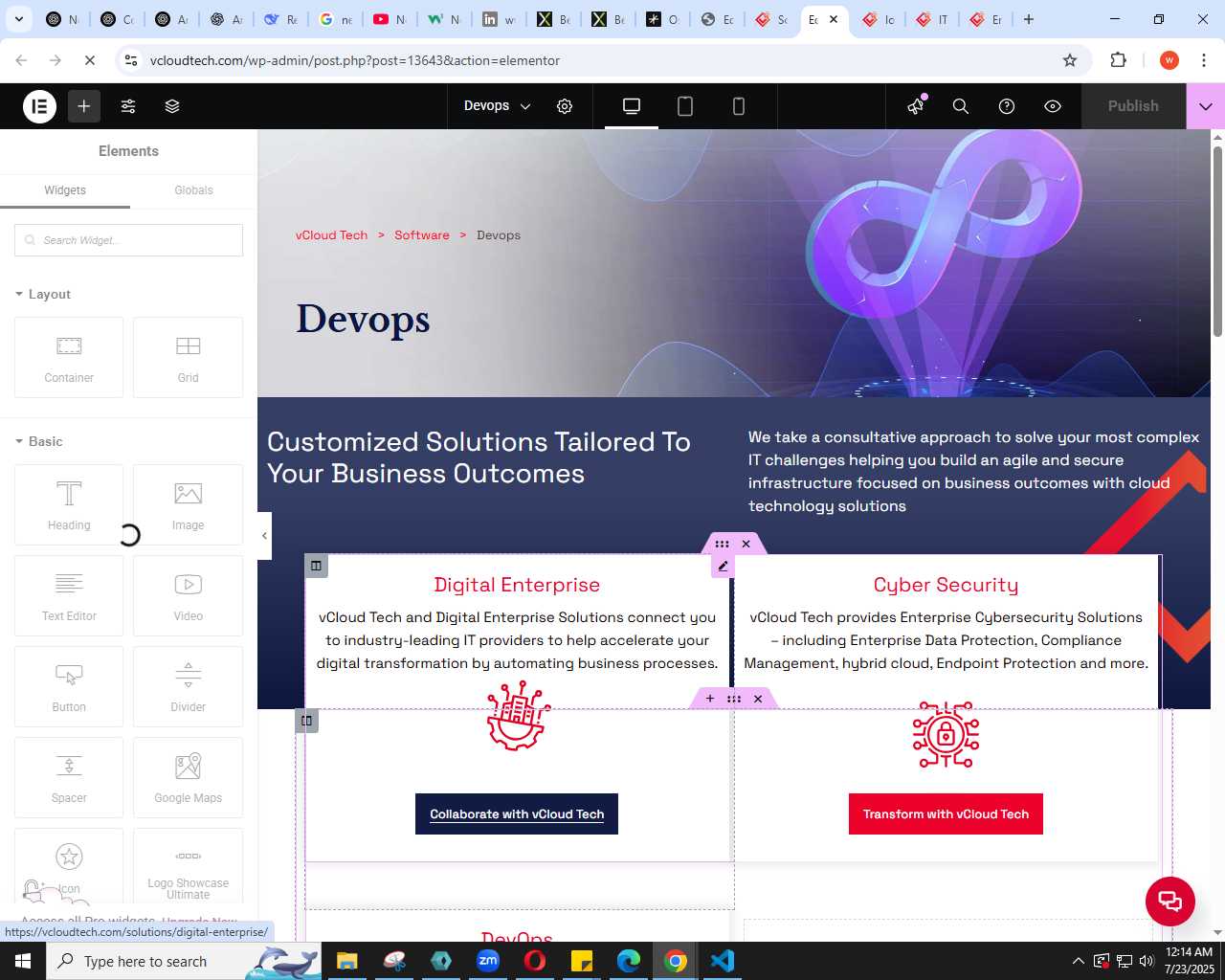Viewport: 1225px width, 980px height.
Task: Add section with lower plus handle
Action: click(710, 699)
